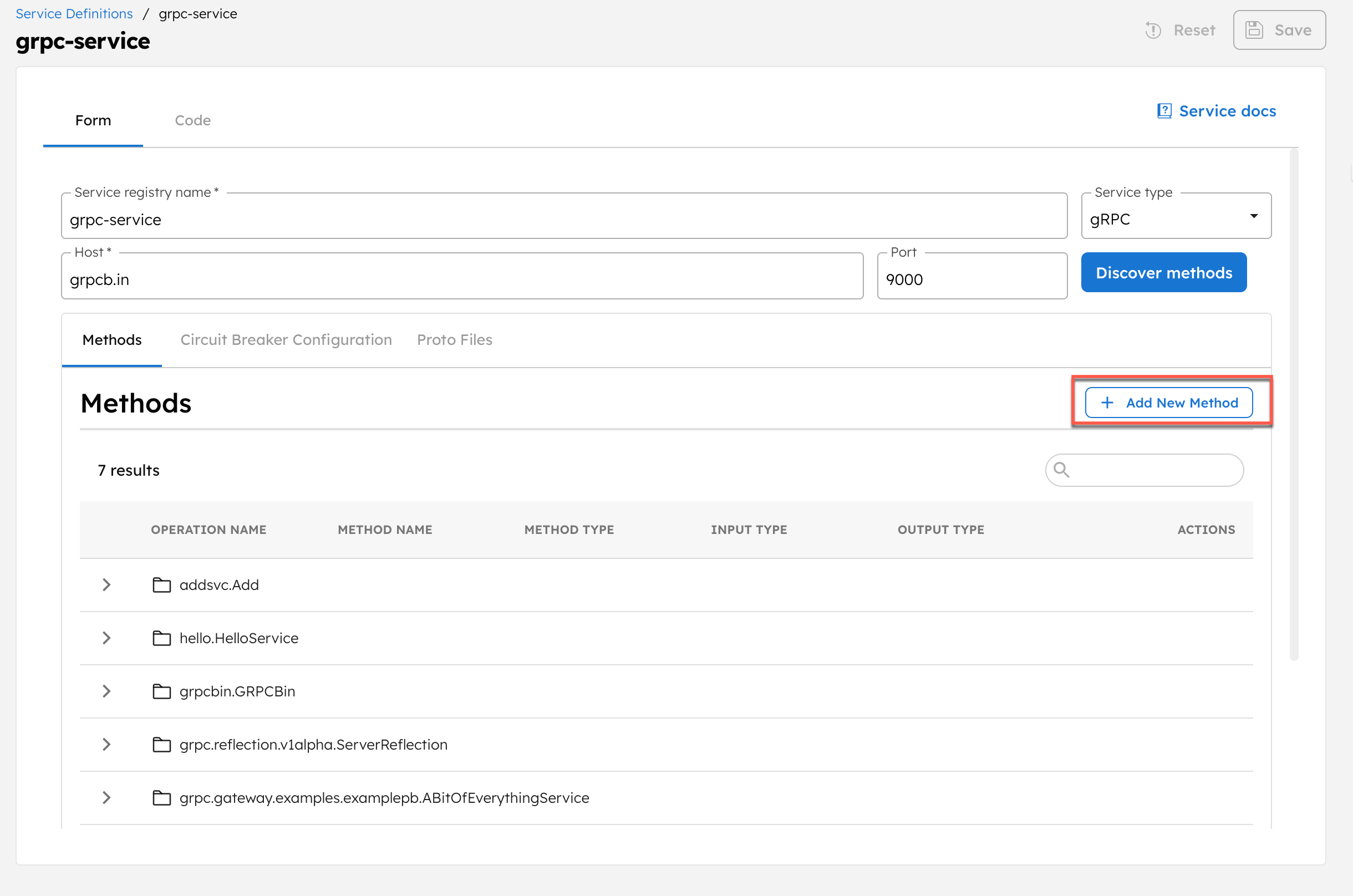Viewport: 1353px width, 896px height.
Task: Click the methods search box
Action: pos(1145,470)
